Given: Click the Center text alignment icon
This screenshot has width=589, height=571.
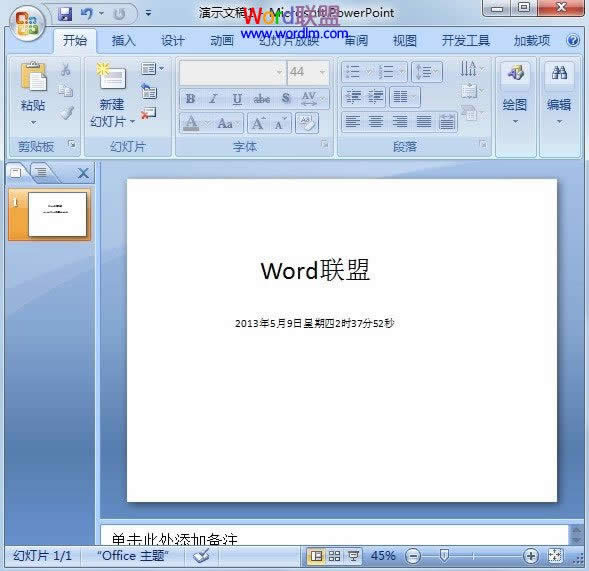Looking at the screenshot, I should (x=376, y=122).
